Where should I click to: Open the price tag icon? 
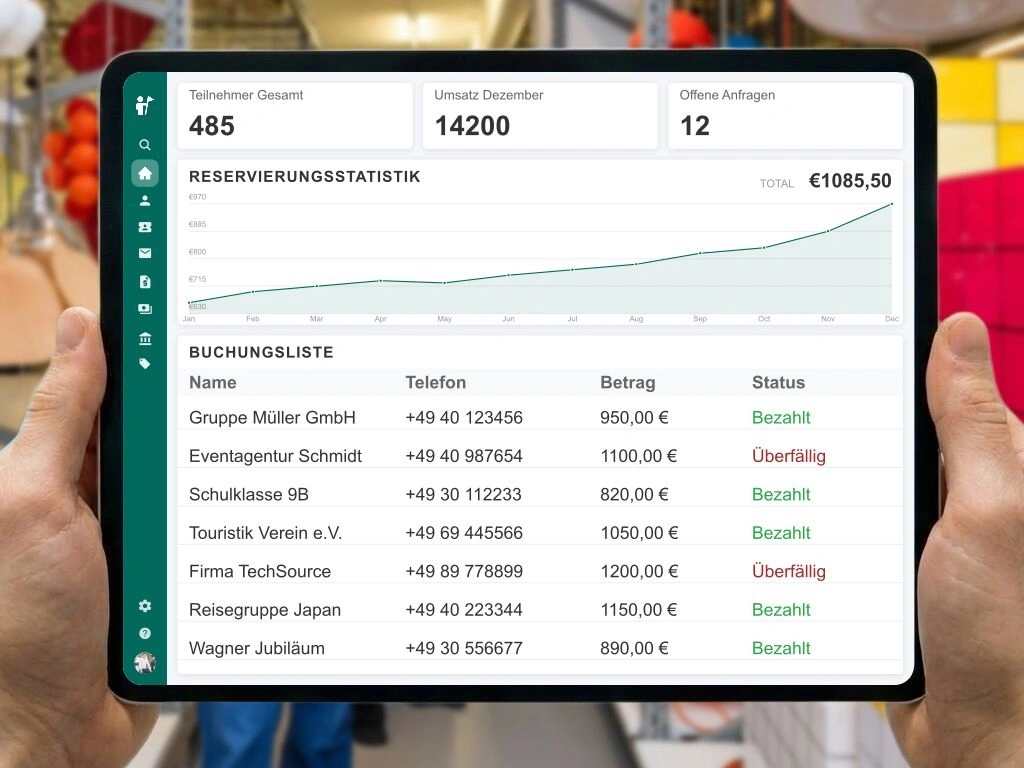click(x=145, y=364)
